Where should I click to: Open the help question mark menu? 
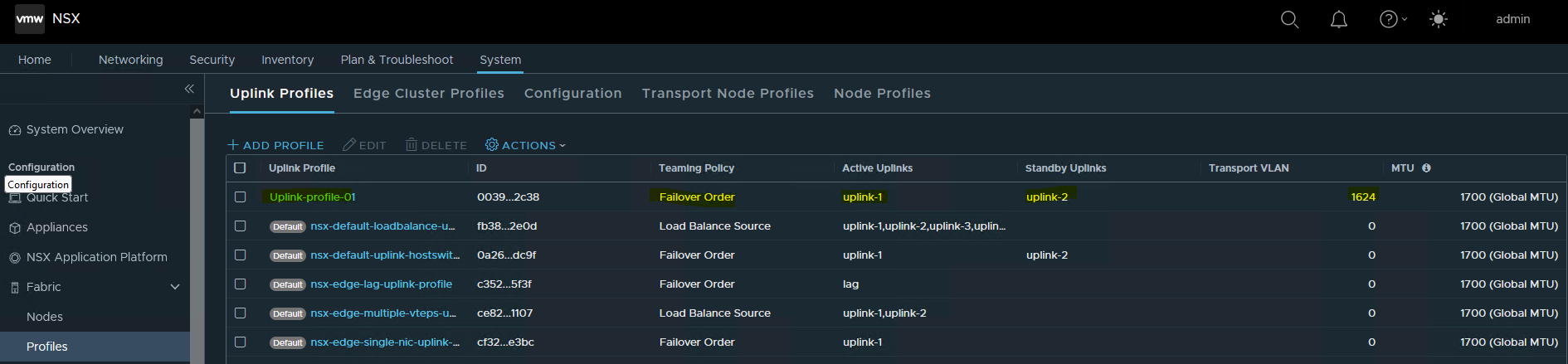(x=1392, y=19)
